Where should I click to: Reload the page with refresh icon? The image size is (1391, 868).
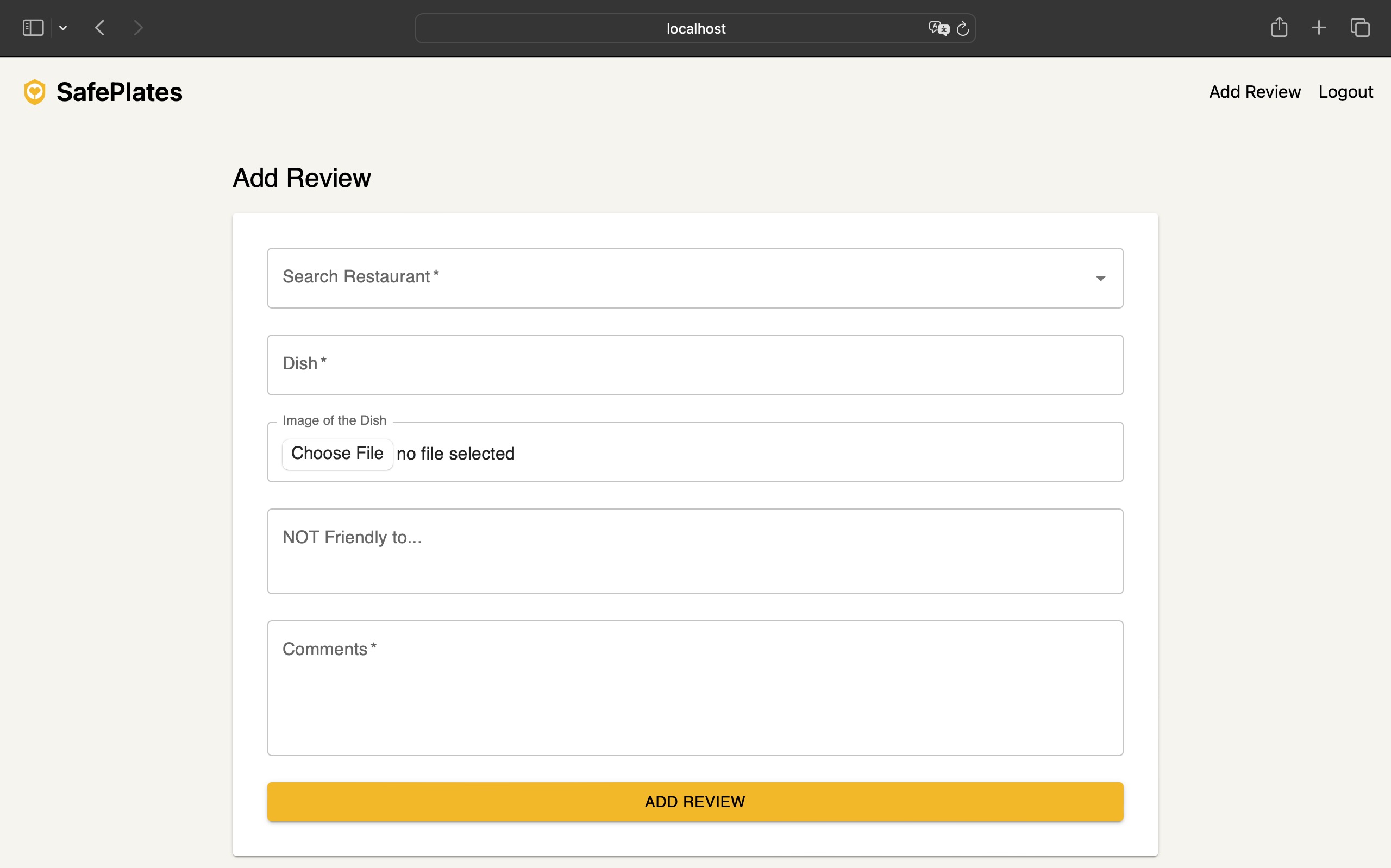963,28
